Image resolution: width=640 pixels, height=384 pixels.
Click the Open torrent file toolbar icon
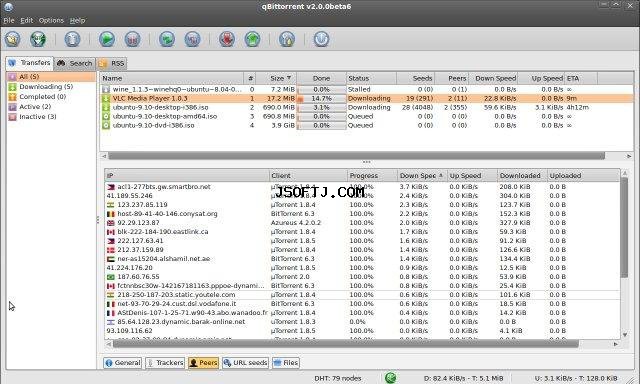[x=13, y=39]
